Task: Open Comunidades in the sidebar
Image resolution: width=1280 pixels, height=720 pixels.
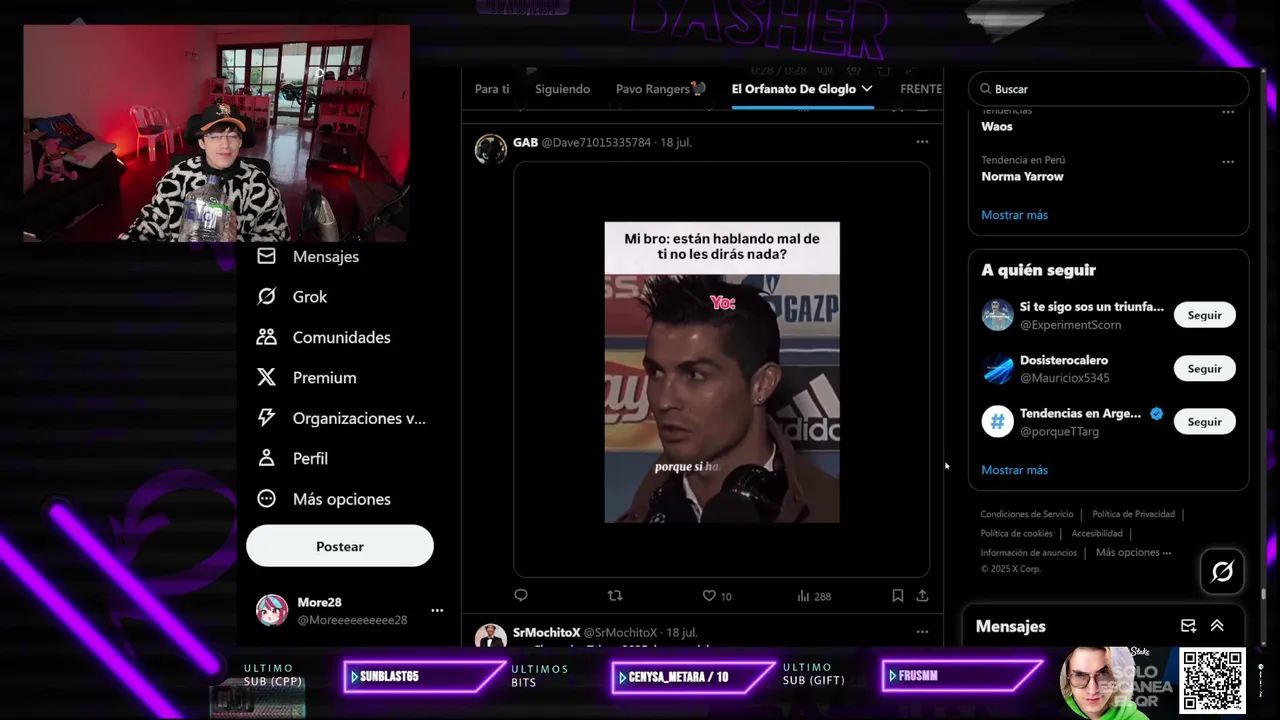Action: point(324,338)
